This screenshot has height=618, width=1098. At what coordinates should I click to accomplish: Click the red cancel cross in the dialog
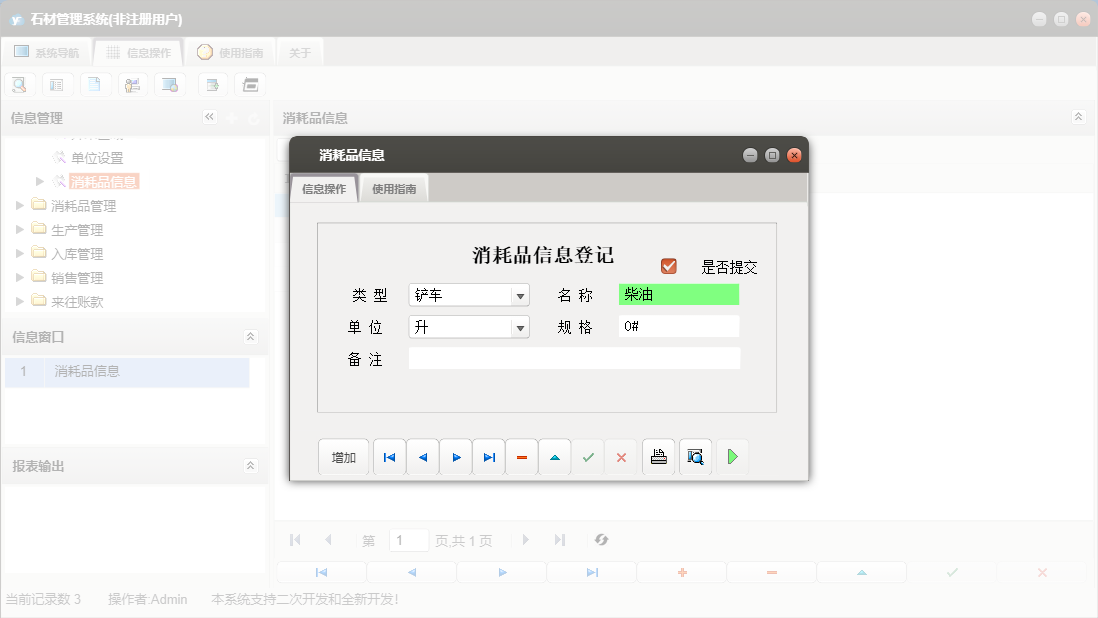pos(621,457)
